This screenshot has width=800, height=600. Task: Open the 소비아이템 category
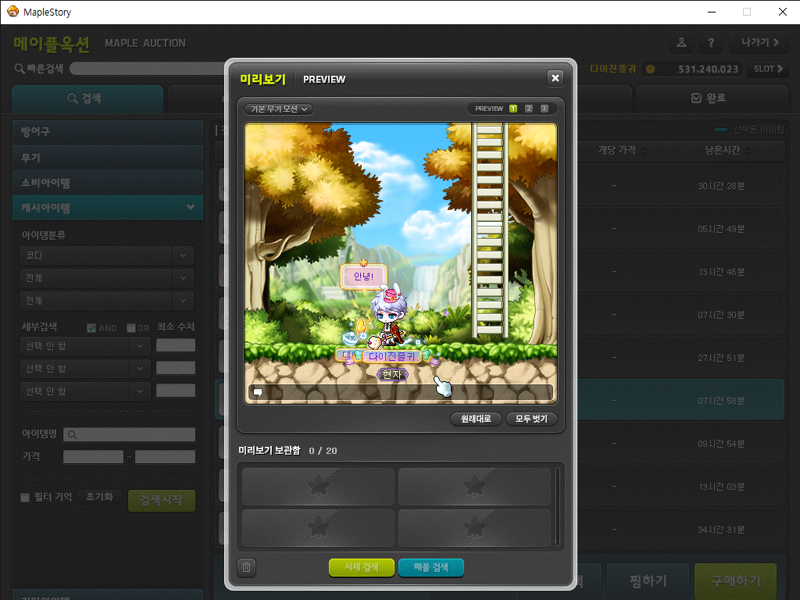[x=108, y=183]
